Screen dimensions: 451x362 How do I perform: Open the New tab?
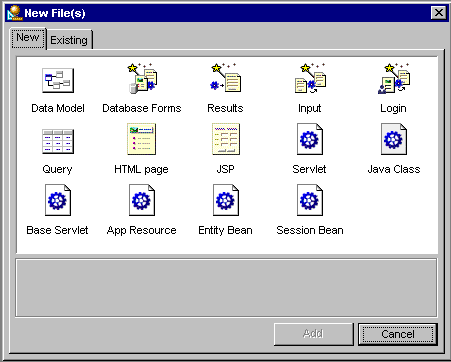click(x=28, y=38)
